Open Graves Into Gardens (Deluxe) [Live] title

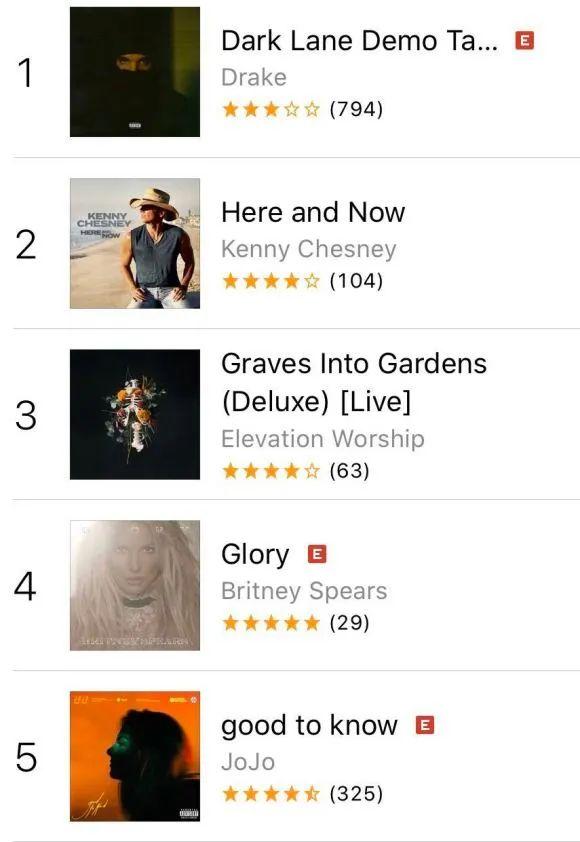354,382
